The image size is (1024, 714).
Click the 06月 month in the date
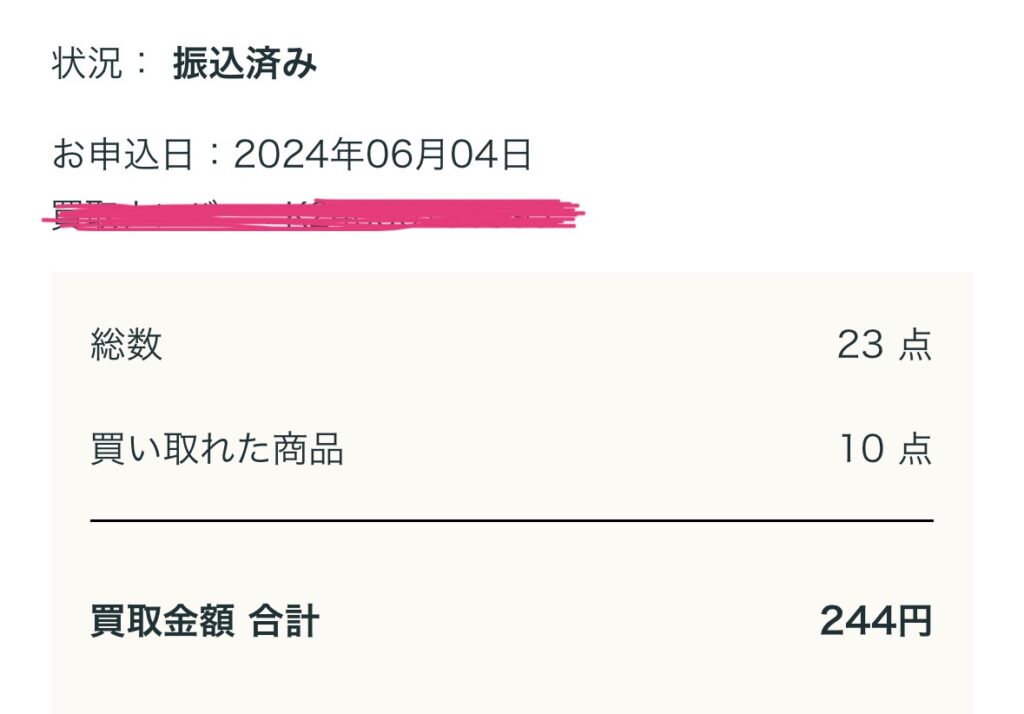pyautogui.click(x=405, y=155)
